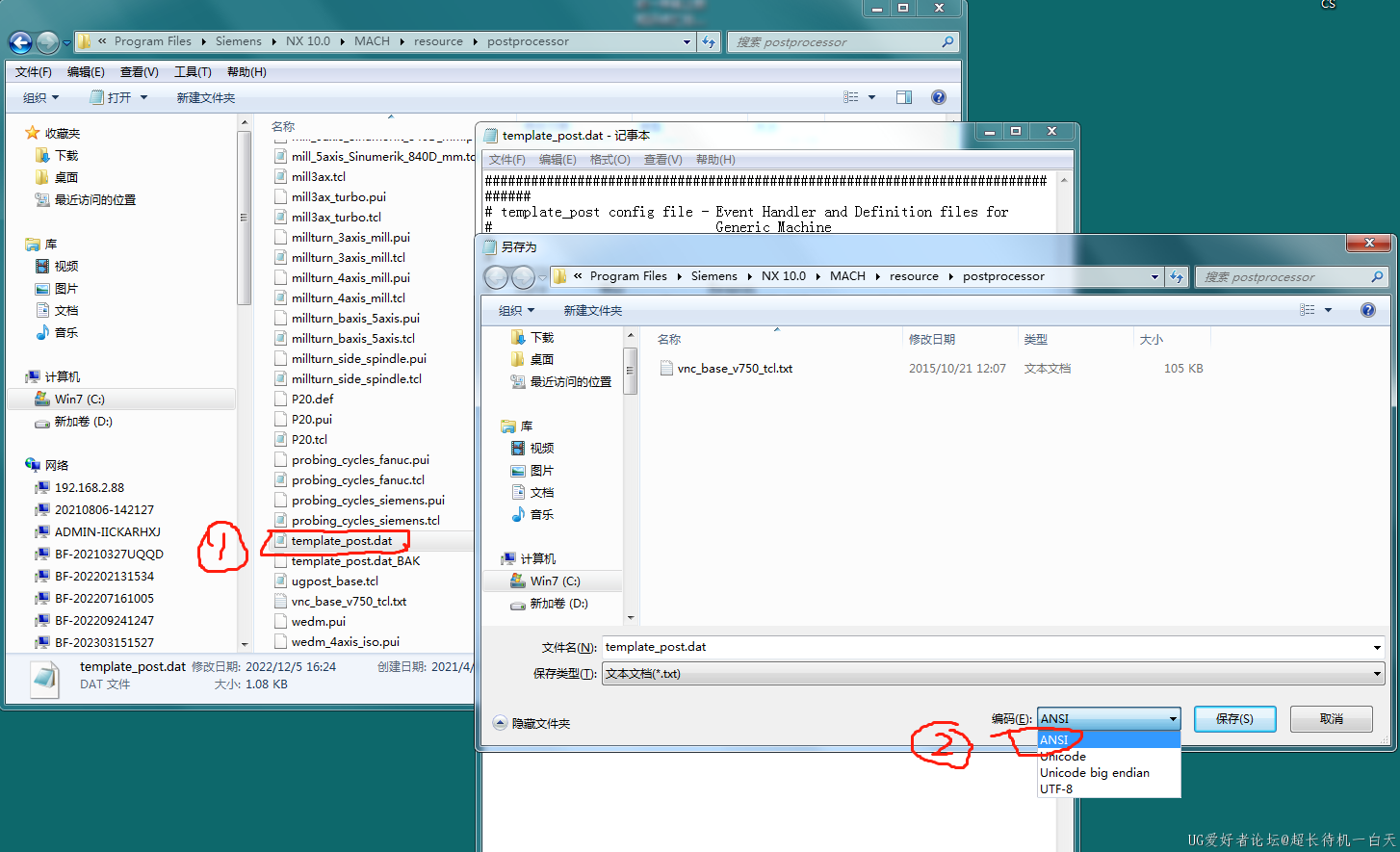Open Favorites star in Explorer sidebar
The image size is (1400, 852).
point(33,133)
